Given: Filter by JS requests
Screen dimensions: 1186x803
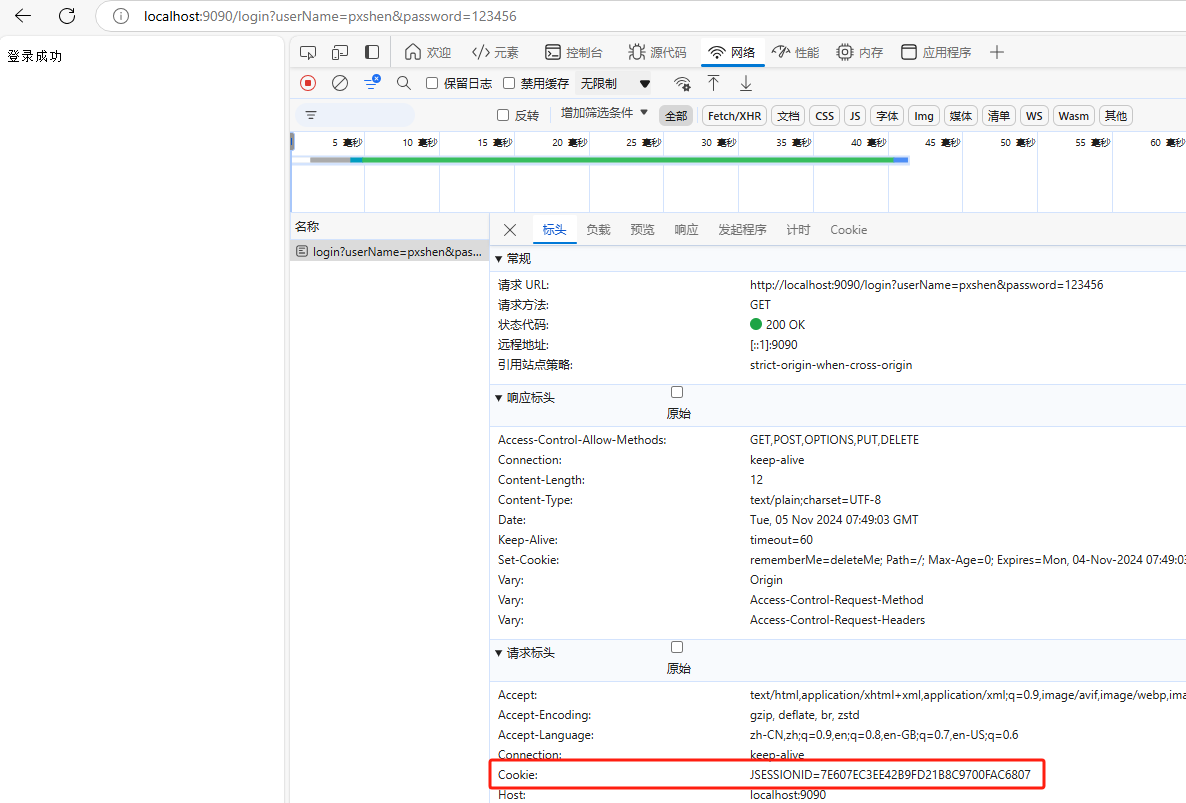Looking at the screenshot, I should [855, 116].
